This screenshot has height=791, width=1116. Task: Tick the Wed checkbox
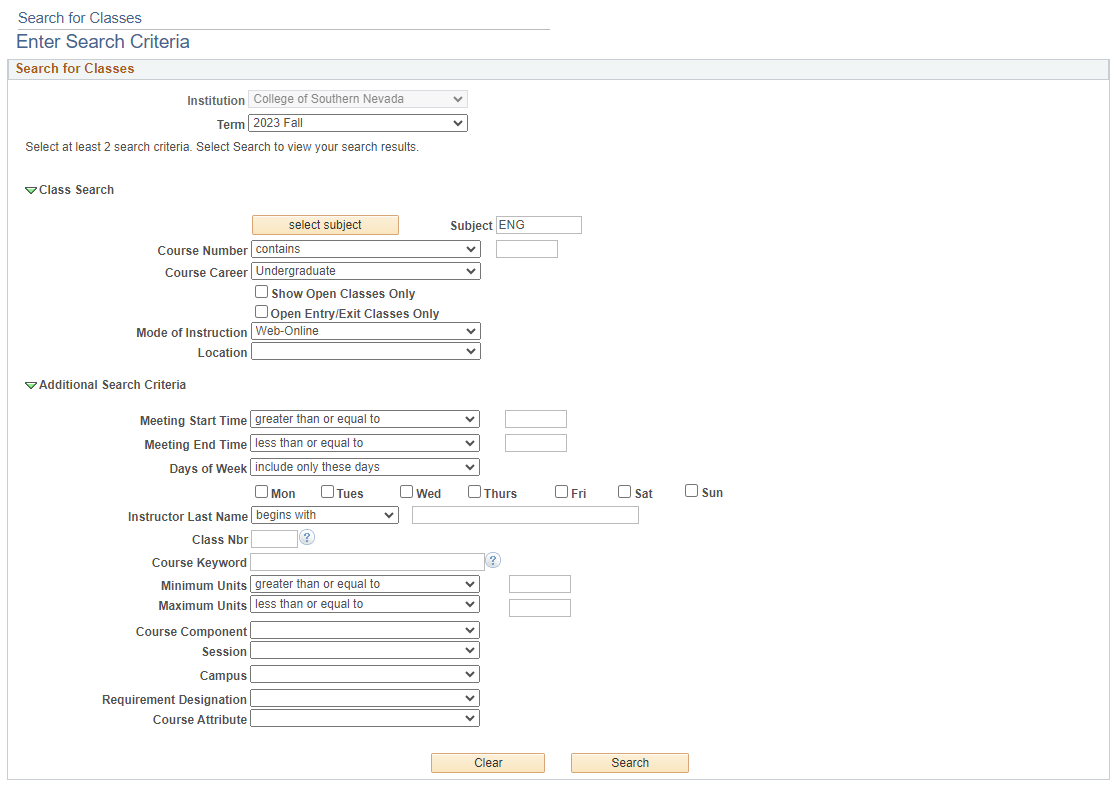406,492
